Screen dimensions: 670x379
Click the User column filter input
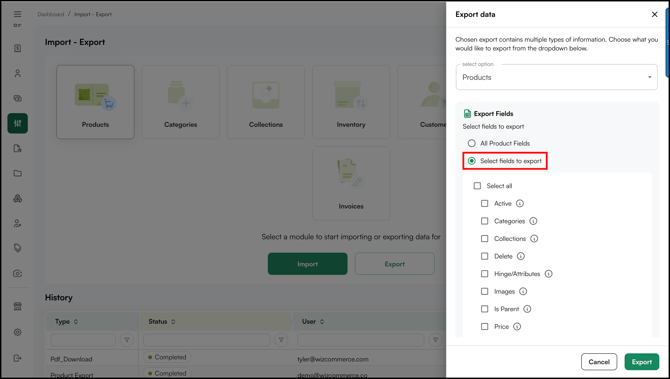[361, 340]
